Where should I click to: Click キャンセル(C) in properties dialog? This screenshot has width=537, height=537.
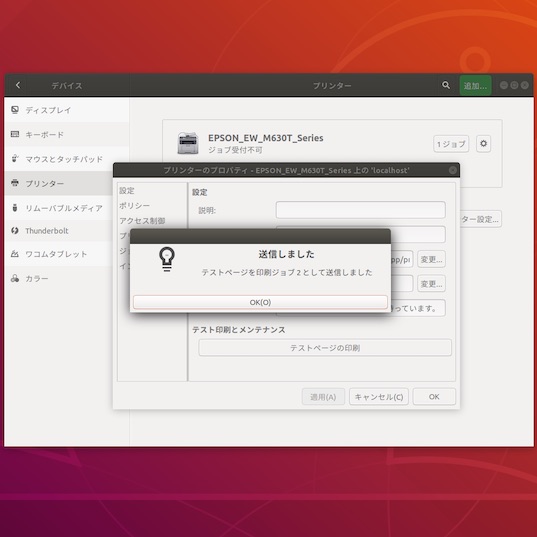[378, 397]
